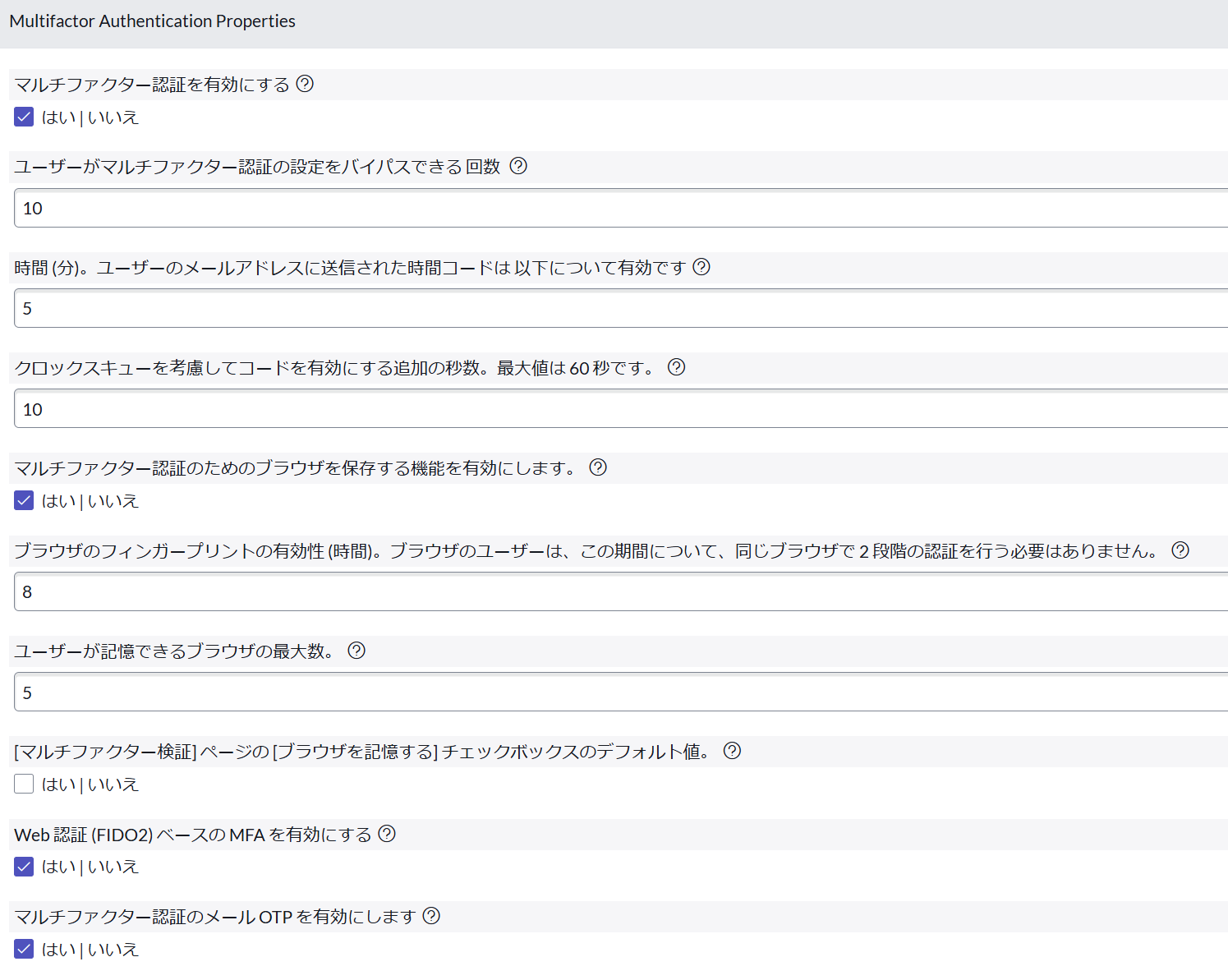The width and height of the screenshot is (1228, 980).
Task: Click label ユーザーが記憶できるブラウザの最大数
Action: [174, 651]
